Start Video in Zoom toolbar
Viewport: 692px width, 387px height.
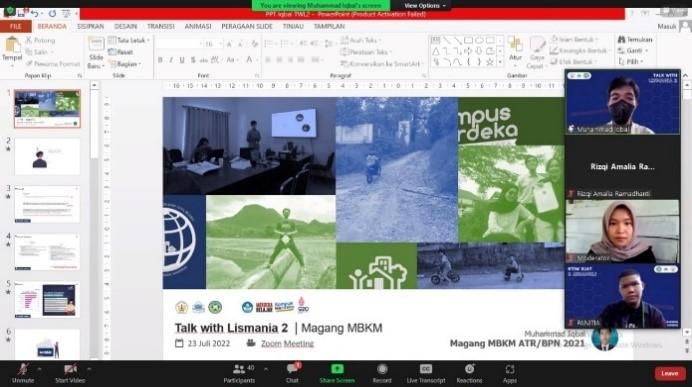70,373
